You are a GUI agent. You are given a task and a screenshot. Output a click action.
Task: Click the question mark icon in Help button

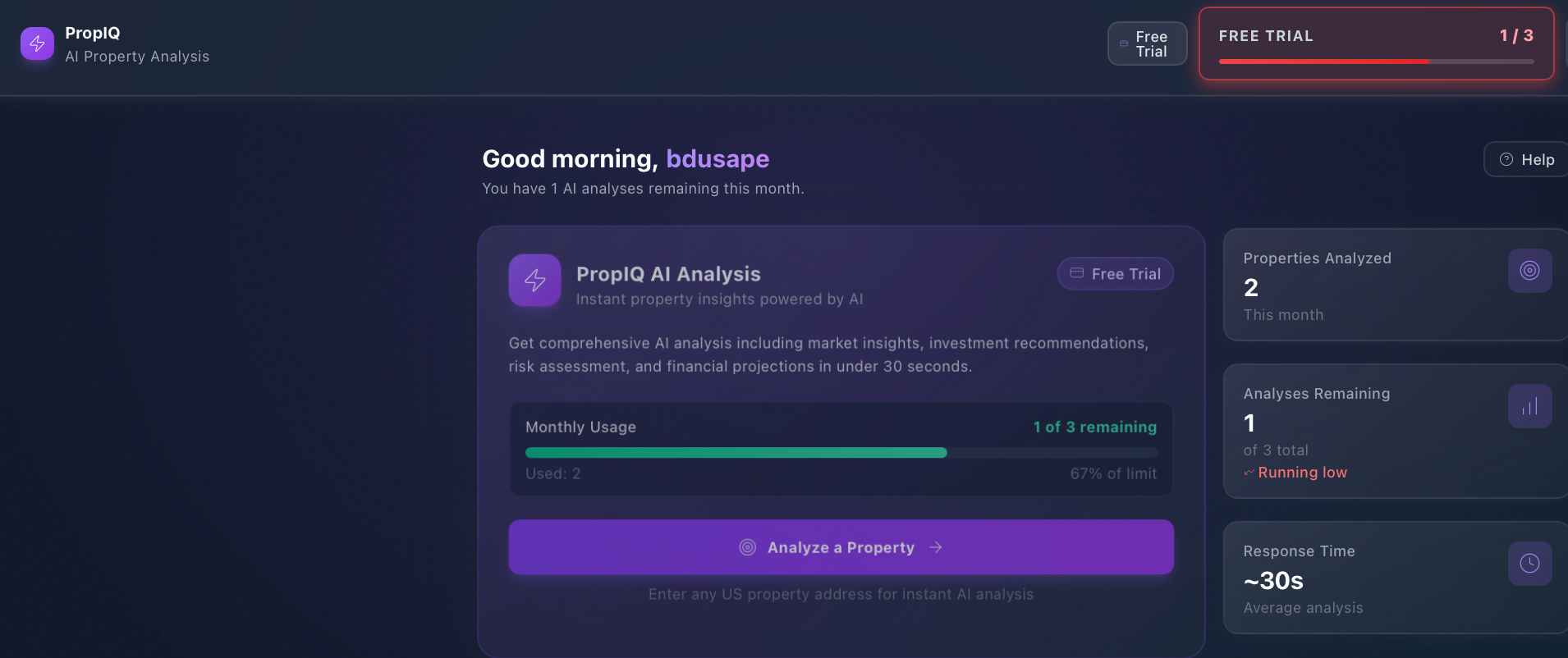(x=1506, y=158)
